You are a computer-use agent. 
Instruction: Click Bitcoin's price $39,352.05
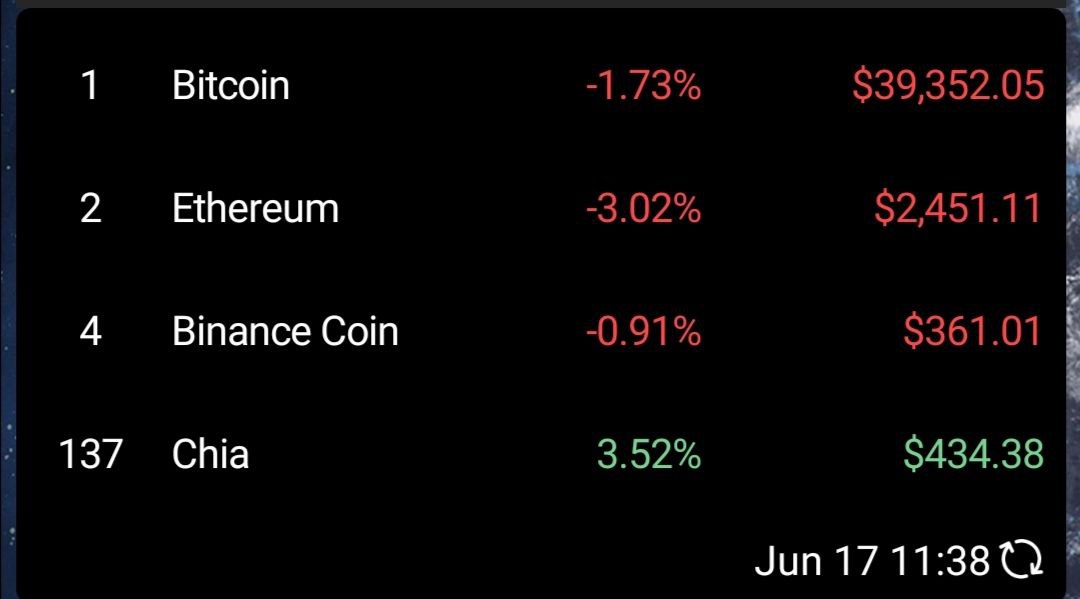click(x=948, y=86)
